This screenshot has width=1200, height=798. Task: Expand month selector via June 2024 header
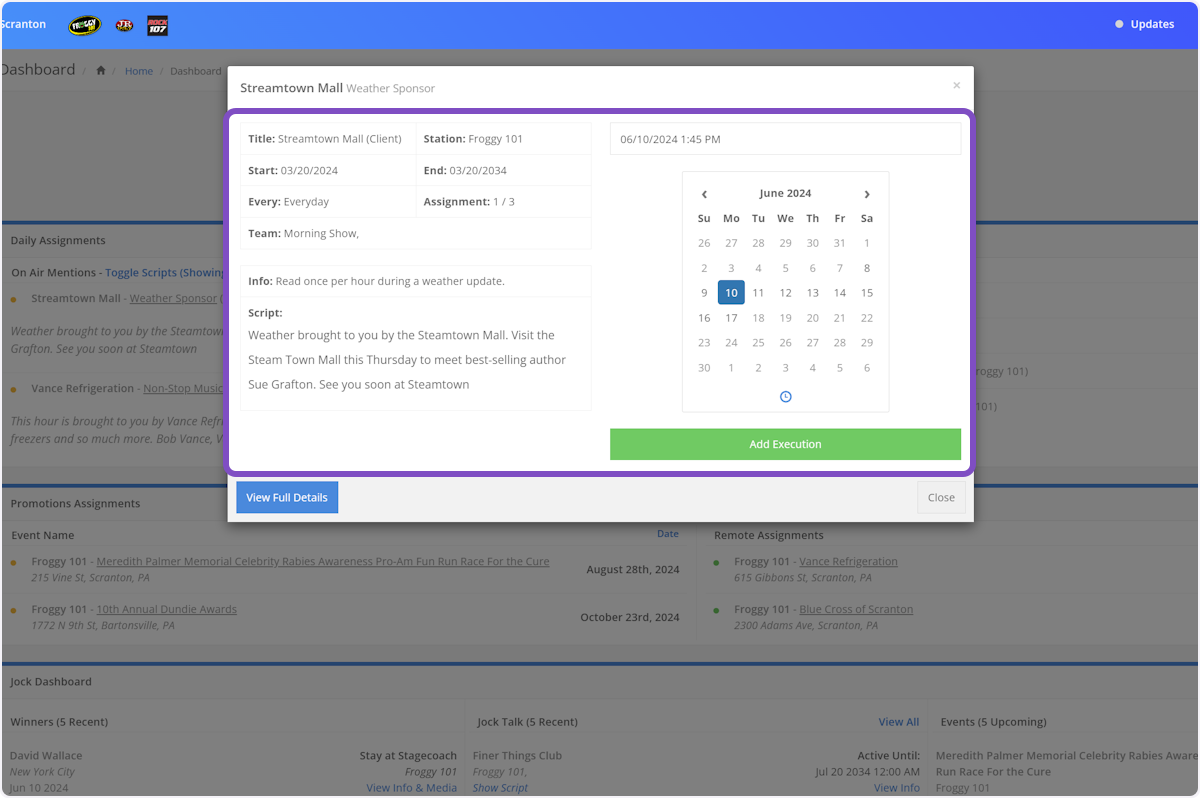(x=785, y=194)
